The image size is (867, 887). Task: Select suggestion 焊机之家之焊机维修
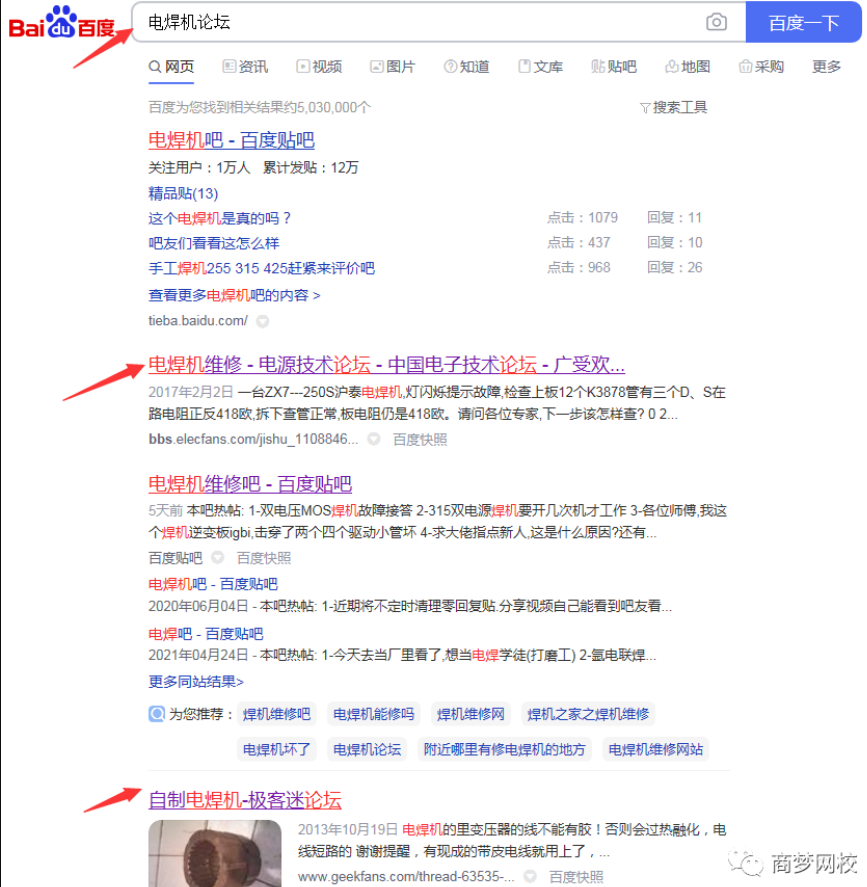(588, 714)
